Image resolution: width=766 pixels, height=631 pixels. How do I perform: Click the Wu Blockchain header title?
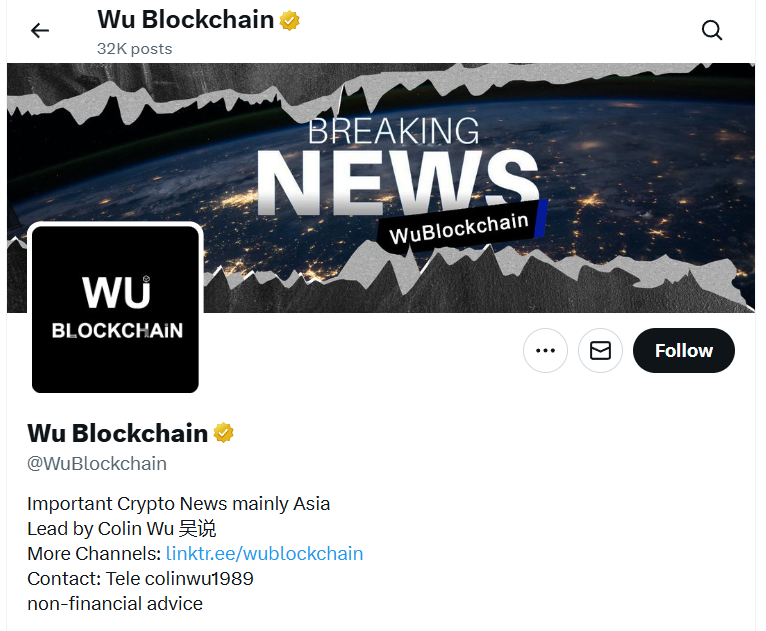[185, 20]
